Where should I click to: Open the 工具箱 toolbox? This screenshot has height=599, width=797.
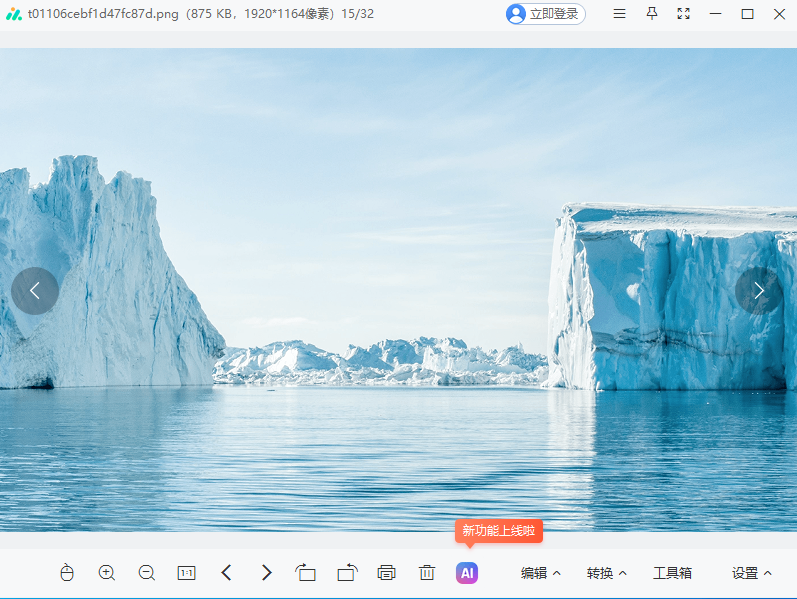pyautogui.click(x=672, y=573)
